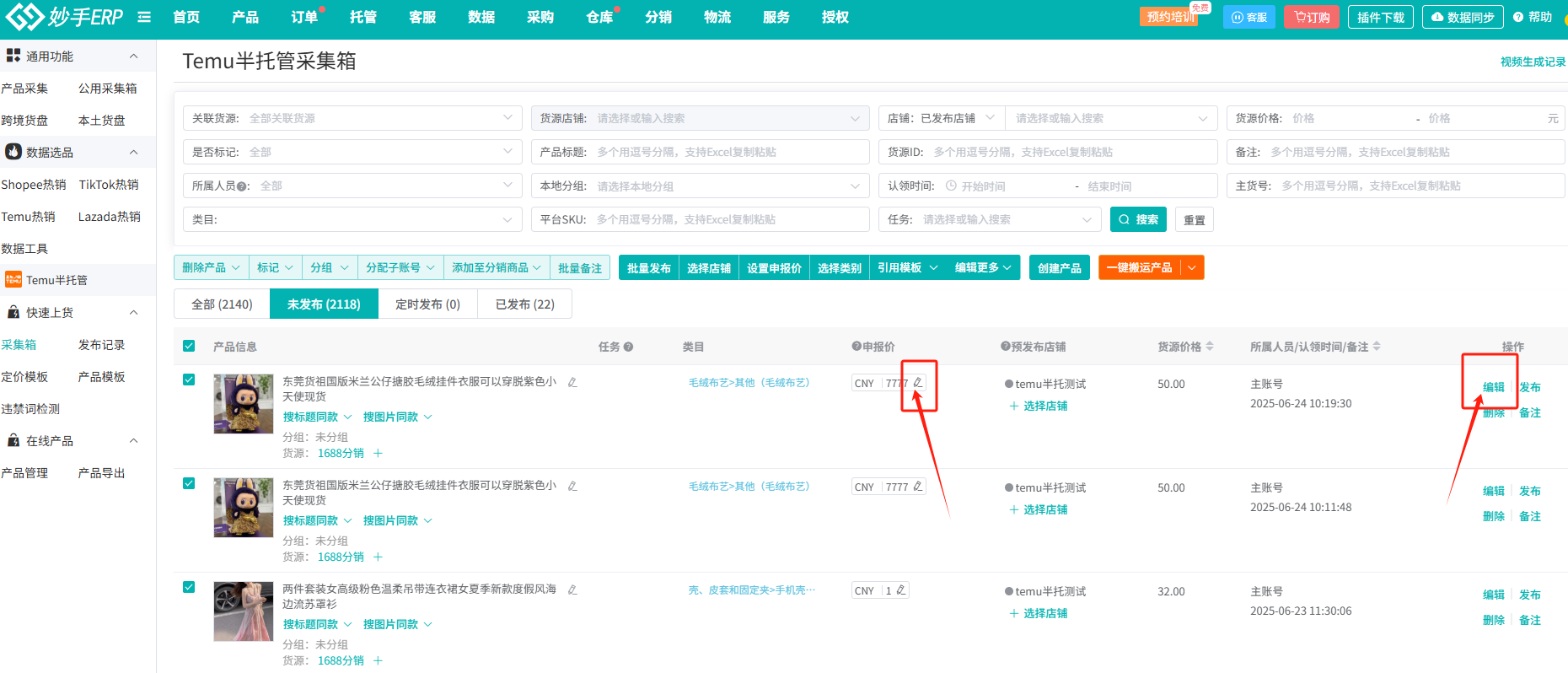
Task: Open the 客服 chat button in top bar
Action: coord(1249,17)
